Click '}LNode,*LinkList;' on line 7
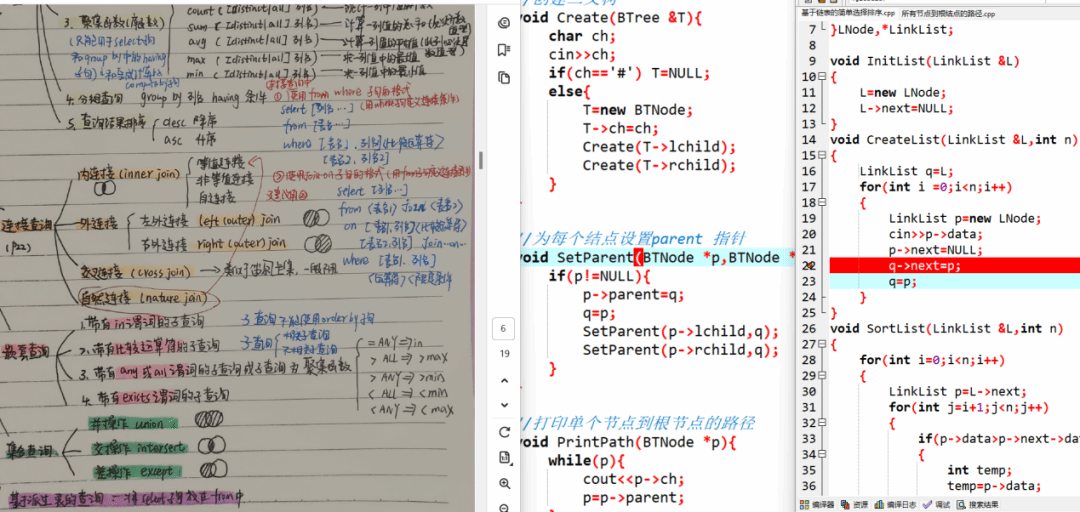The image size is (1080, 512). pyautogui.click(x=891, y=30)
